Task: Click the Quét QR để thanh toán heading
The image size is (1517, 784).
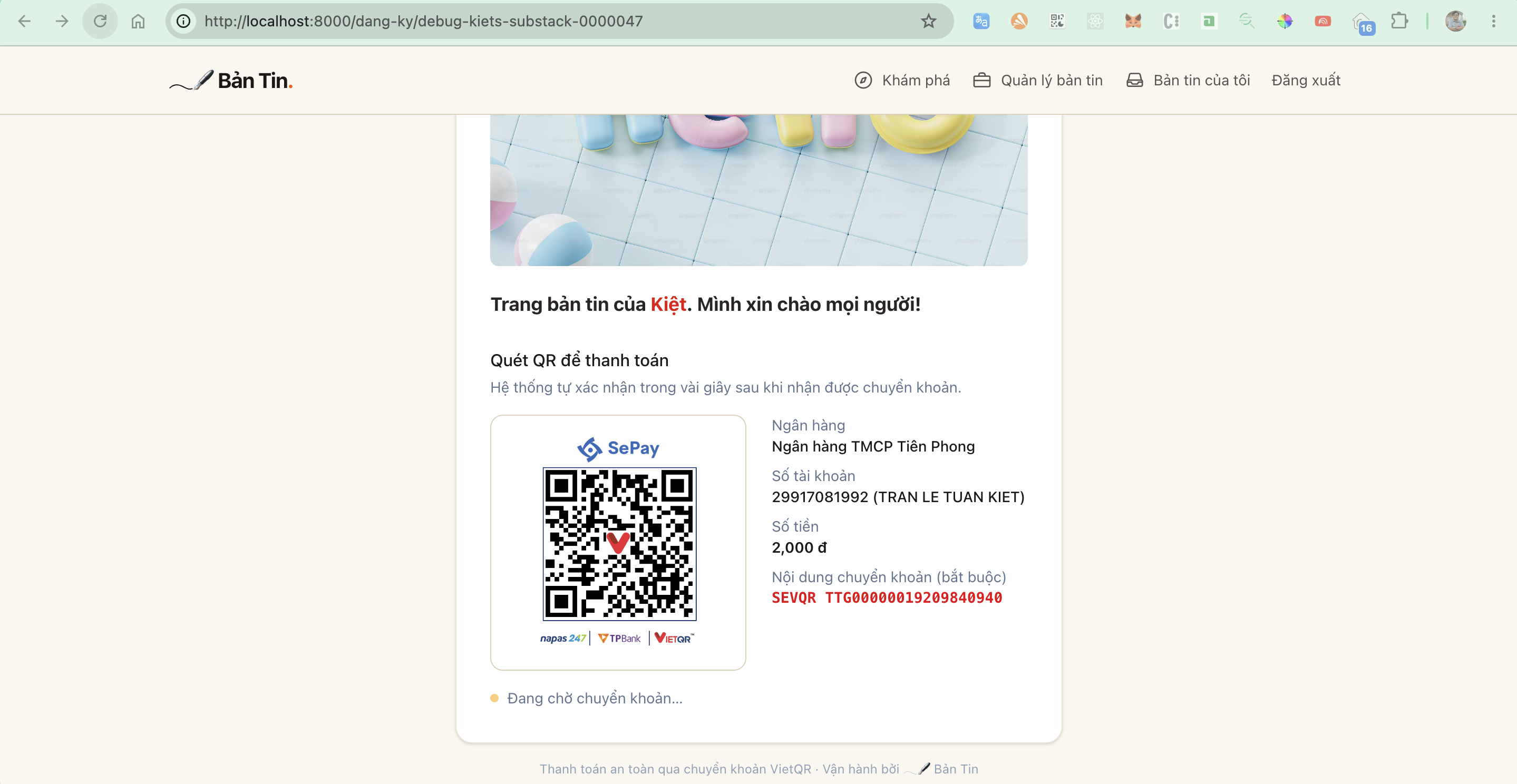Action: click(579, 360)
